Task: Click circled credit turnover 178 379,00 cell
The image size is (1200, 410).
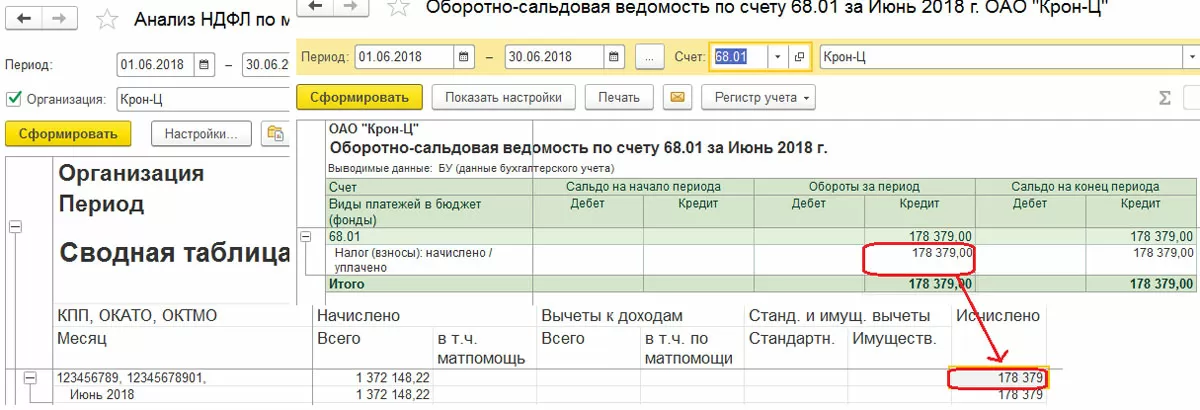Action: (920, 259)
